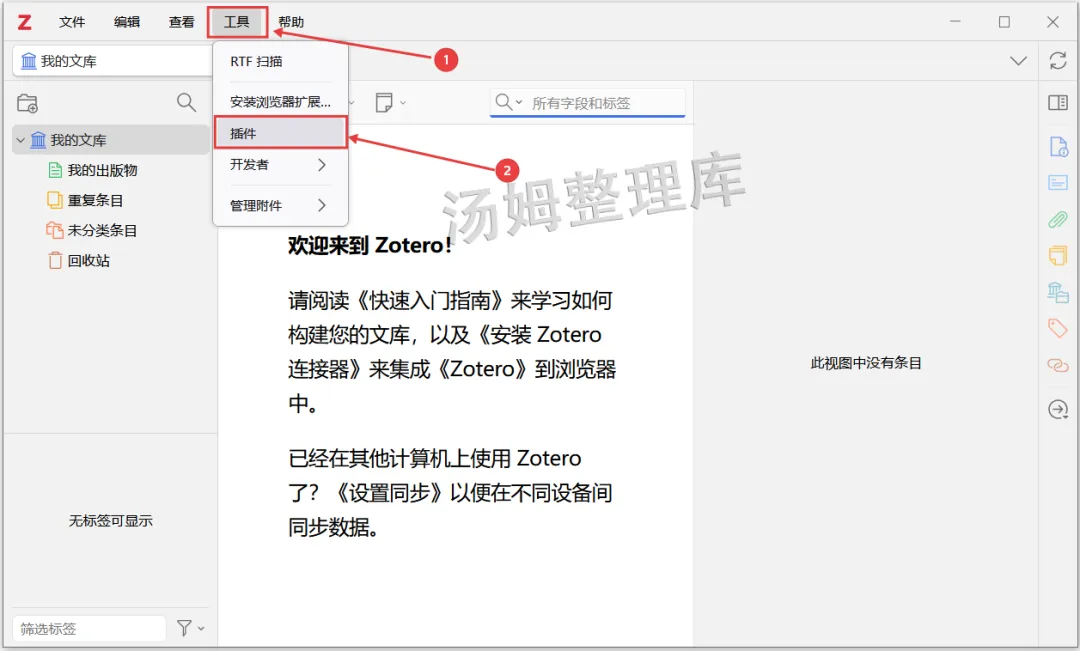Click the collections search magnifier icon
Image resolution: width=1080 pixels, height=651 pixels.
[186, 103]
